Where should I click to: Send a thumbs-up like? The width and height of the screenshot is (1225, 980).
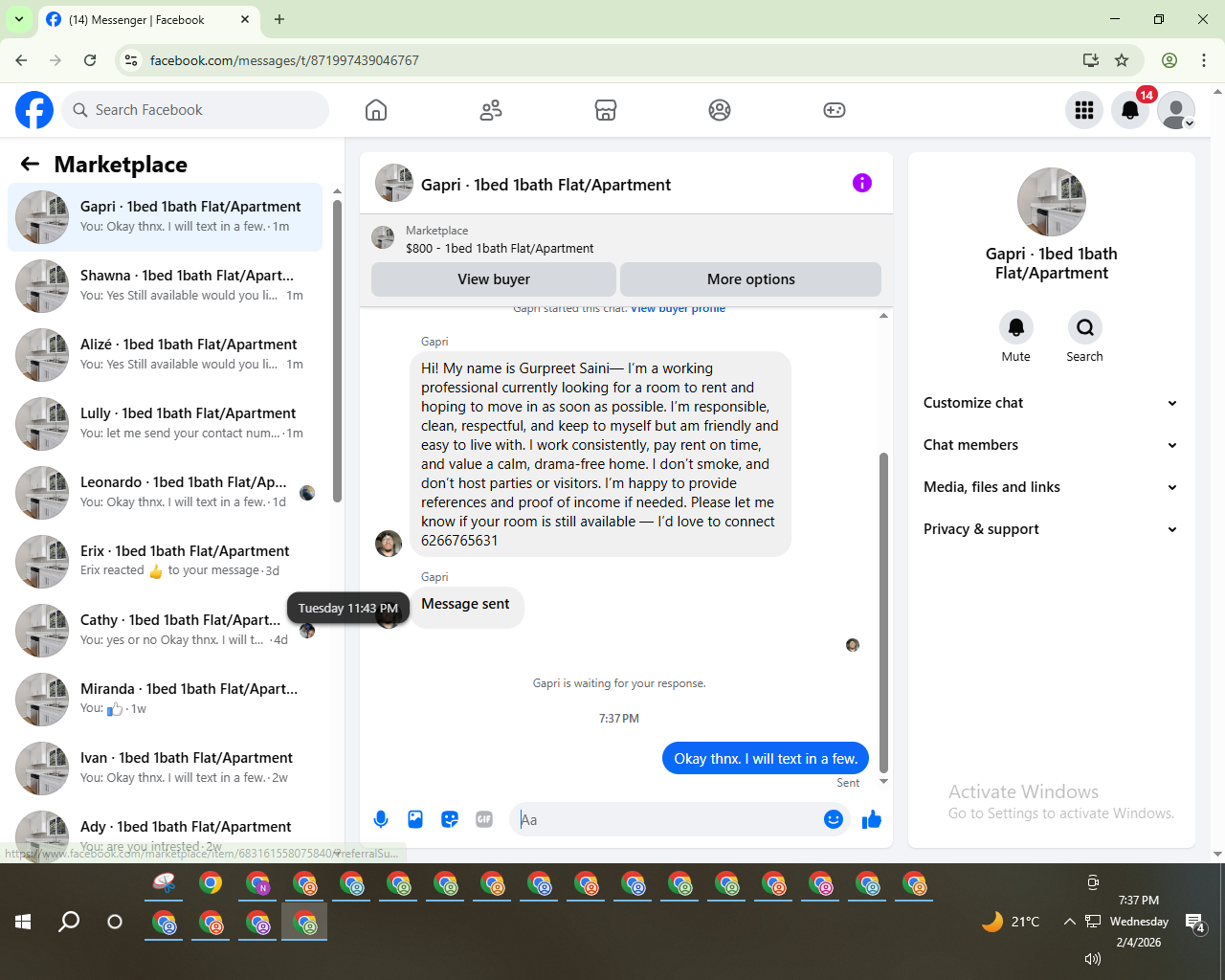(x=872, y=819)
